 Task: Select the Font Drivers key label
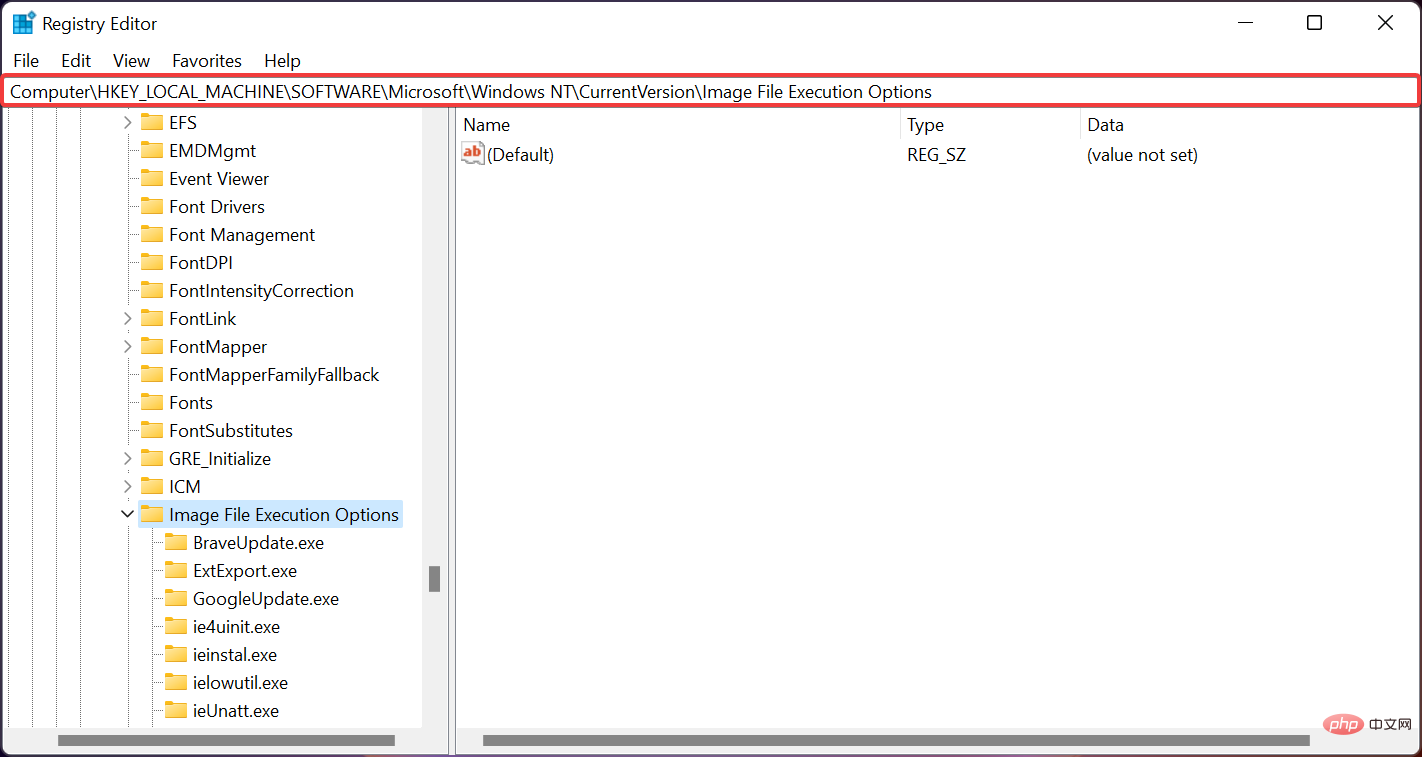(x=217, y=207)
